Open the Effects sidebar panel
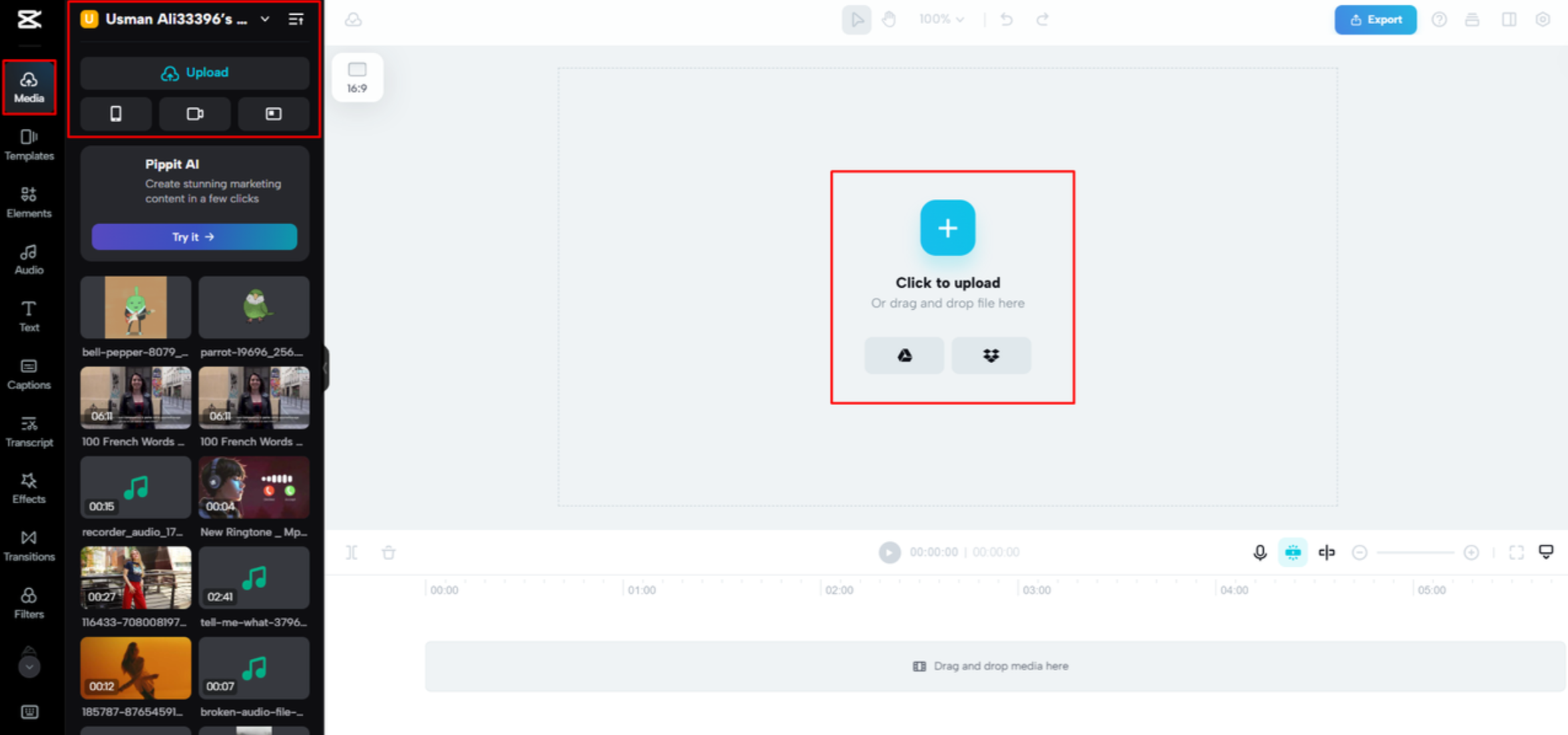 tap(29, 487)
